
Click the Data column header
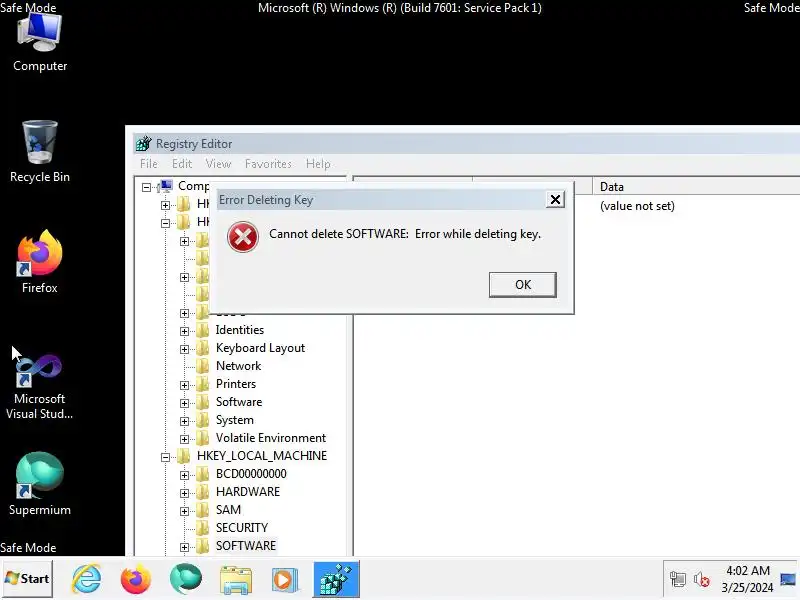696,187
